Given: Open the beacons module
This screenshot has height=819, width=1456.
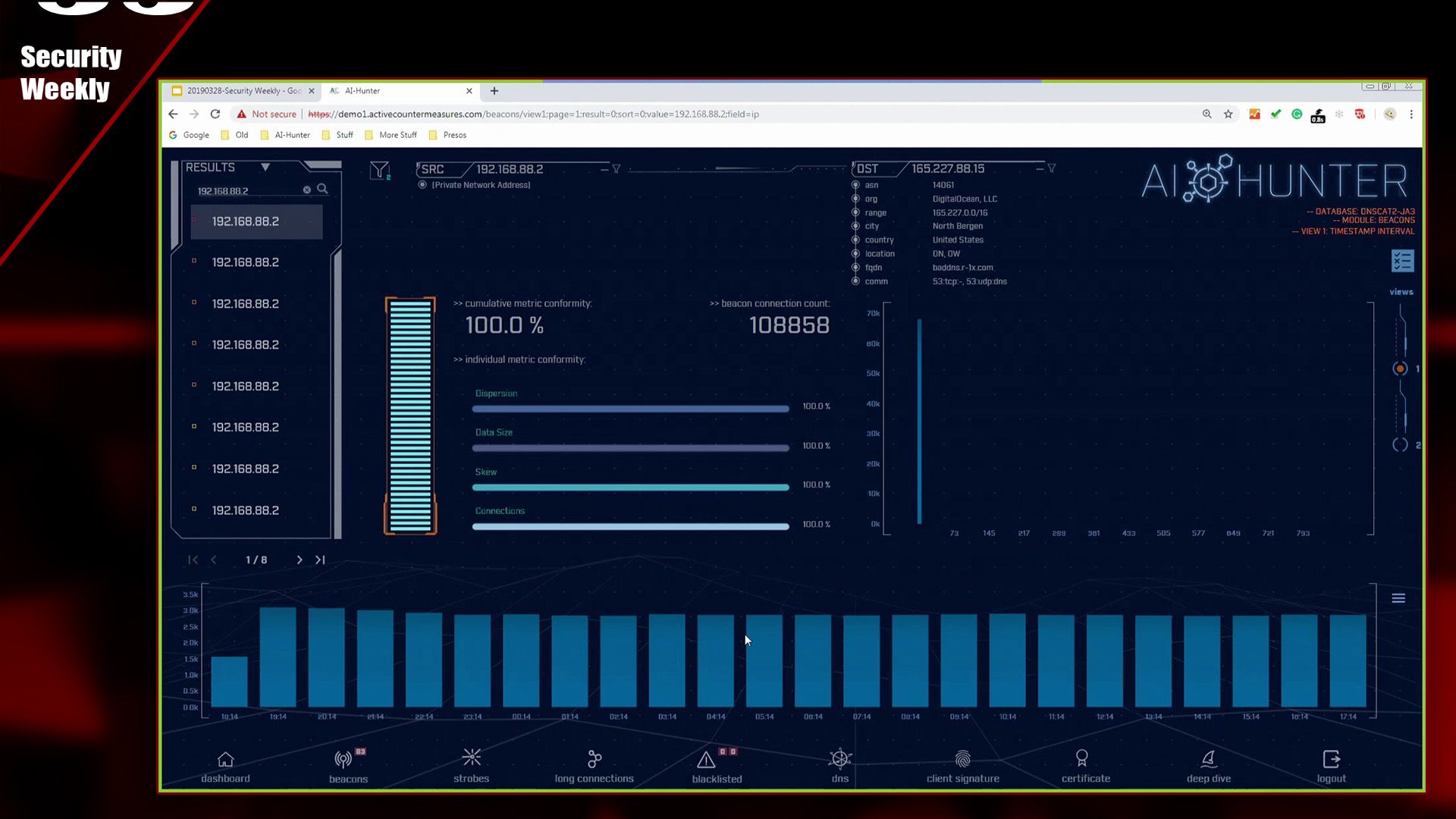Looking at the screenshot, I should (x=348, y=767).
